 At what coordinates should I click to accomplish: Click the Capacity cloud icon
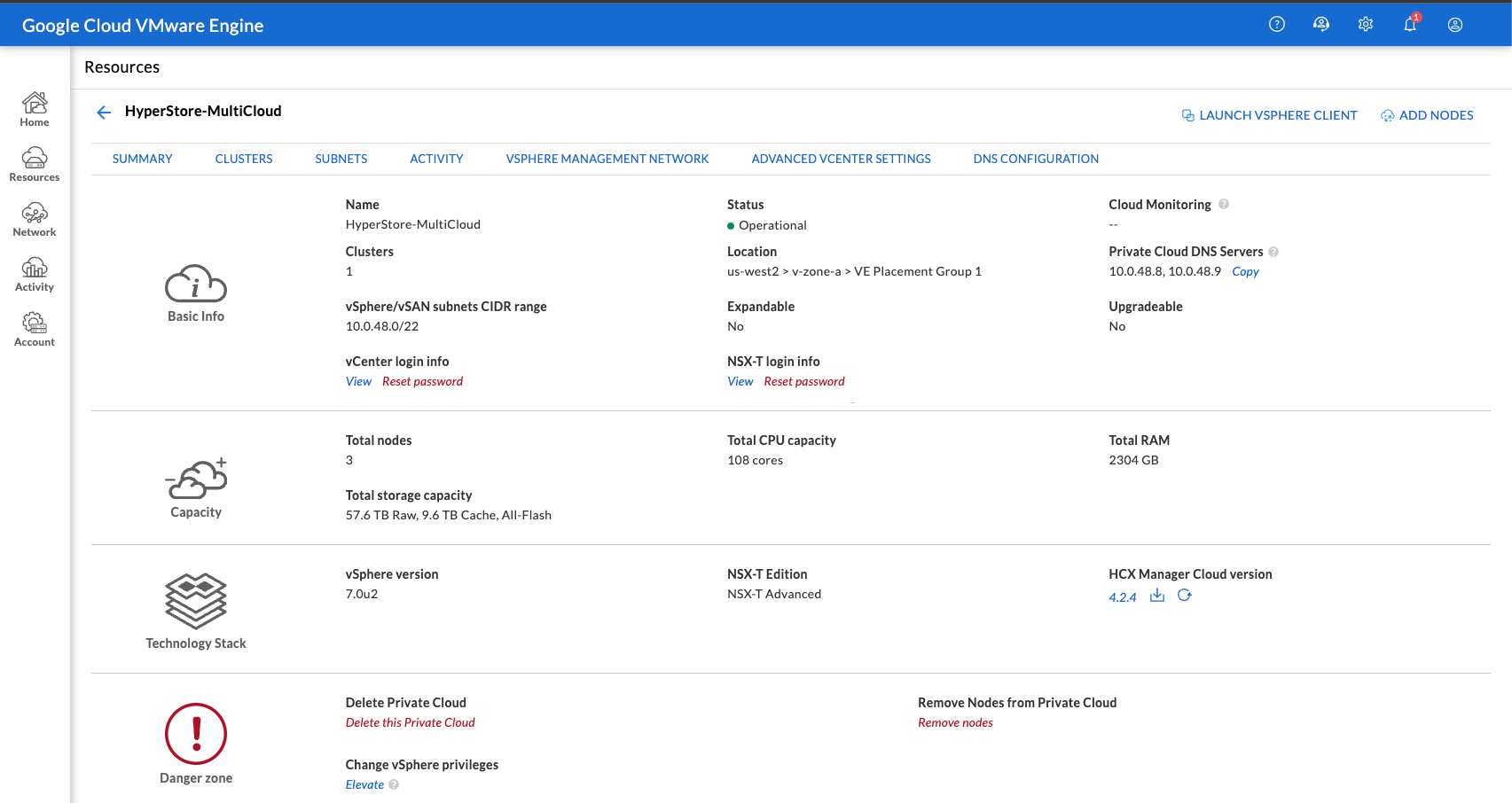tap(196, 479)
